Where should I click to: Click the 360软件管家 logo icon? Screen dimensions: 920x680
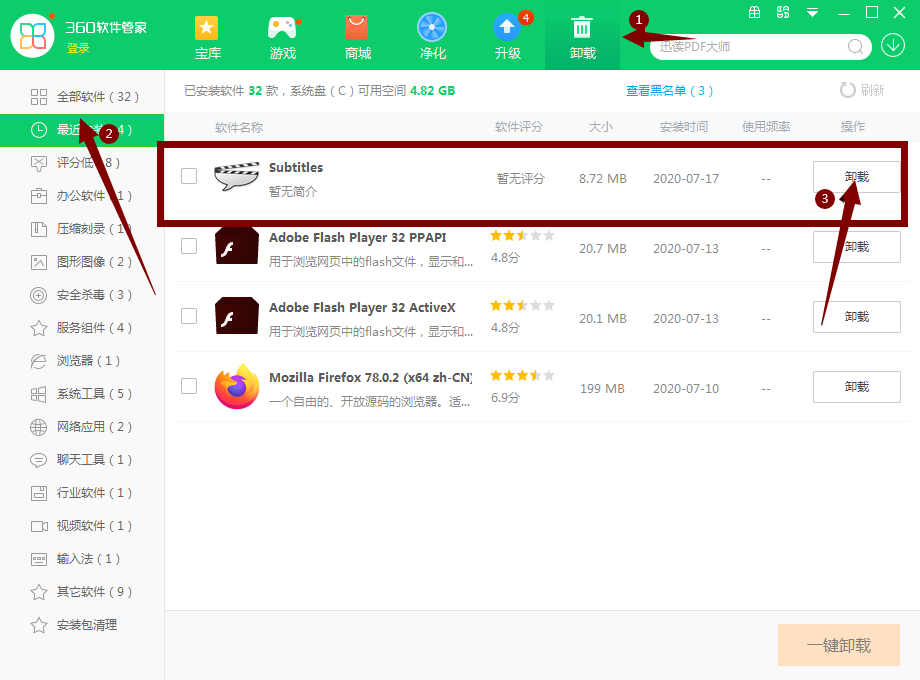pos(33,35)
